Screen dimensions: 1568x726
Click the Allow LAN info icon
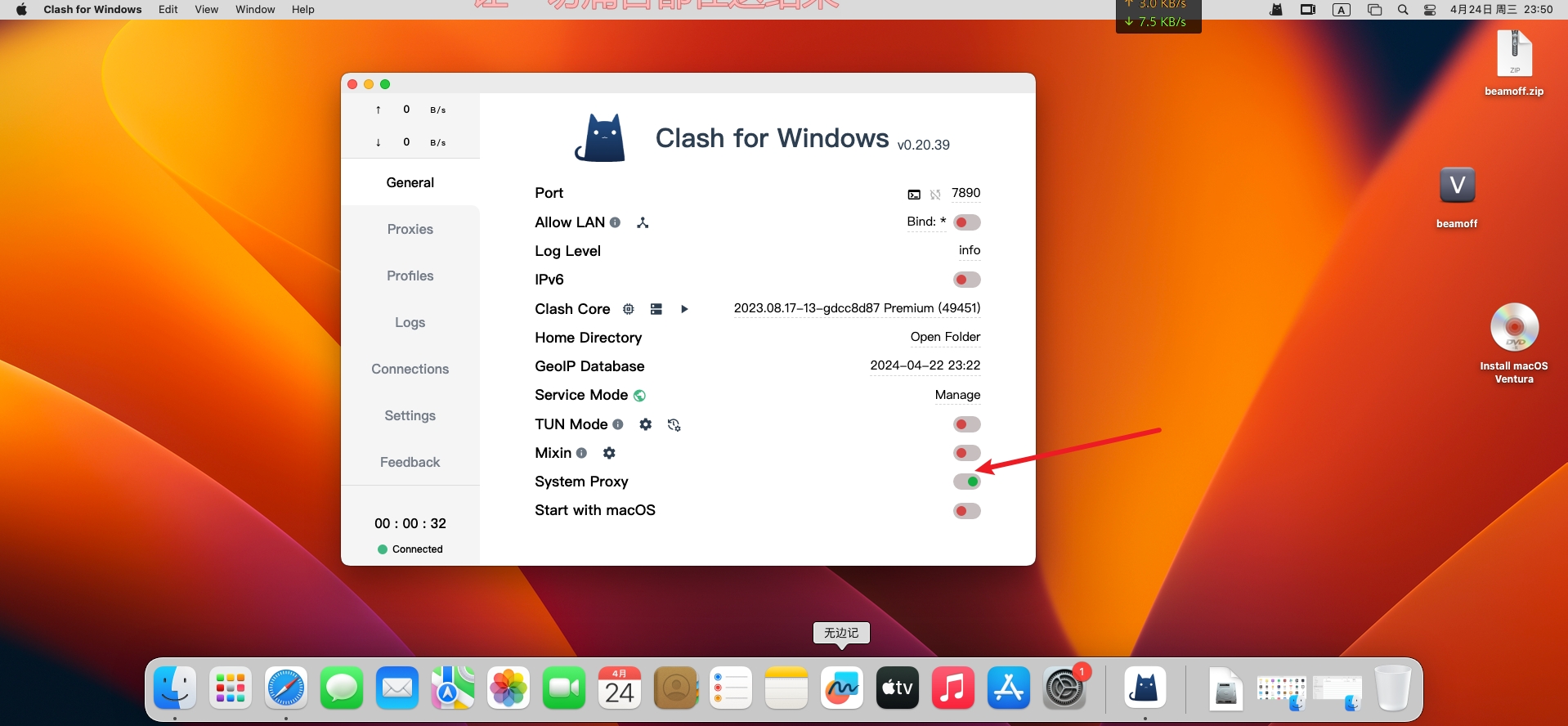[615, 222]
